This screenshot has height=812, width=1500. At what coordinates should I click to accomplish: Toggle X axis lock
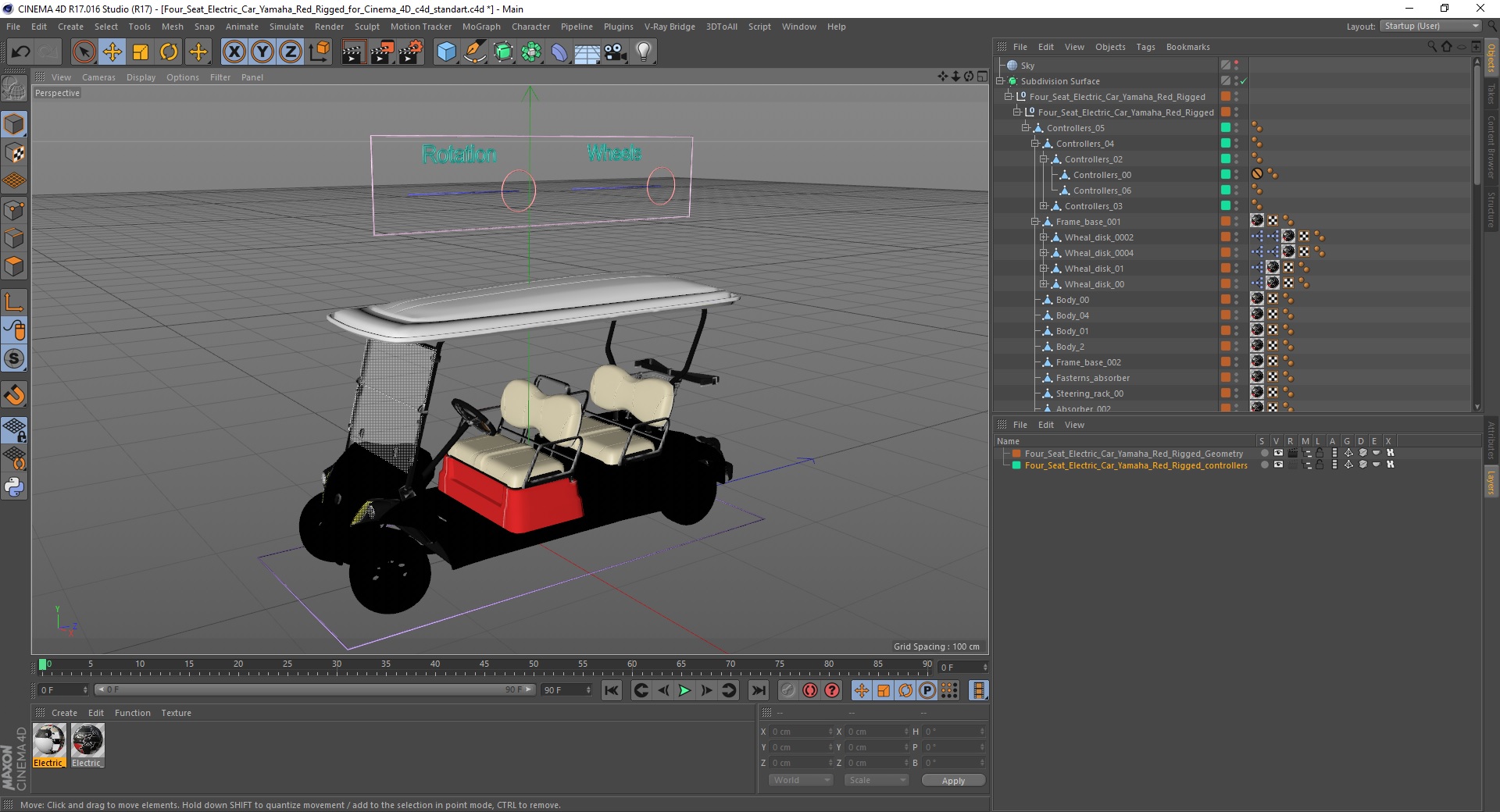[x=234, y=52]
